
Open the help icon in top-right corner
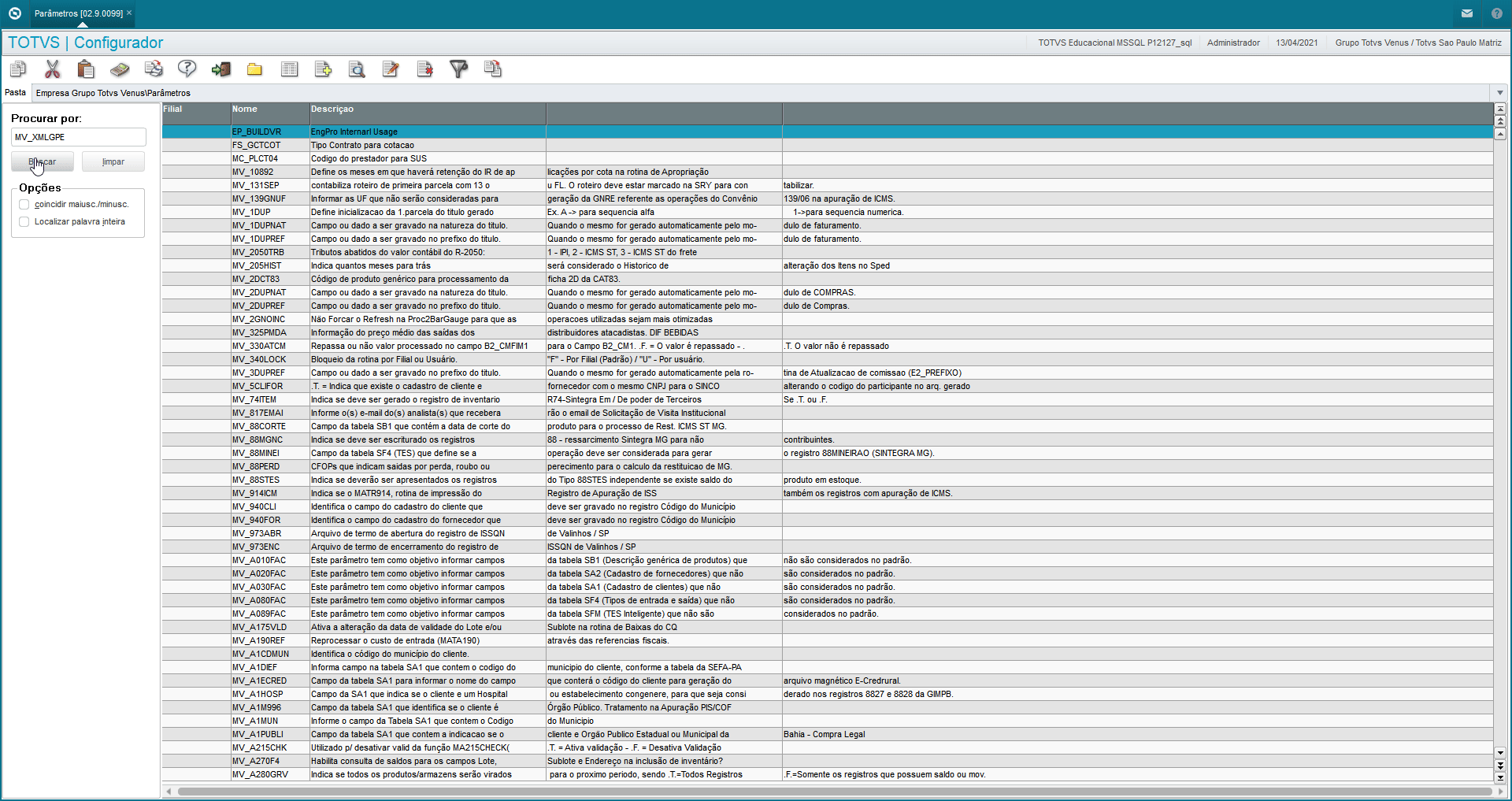point(1497,13)
